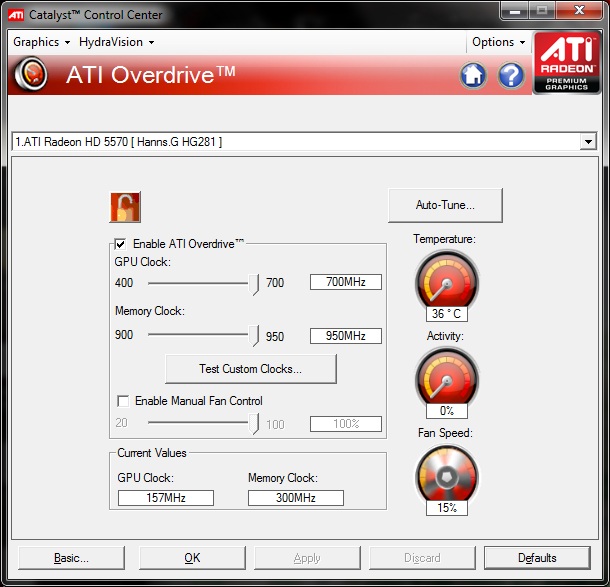Minimize the Catalyst Control Center window
The width and height of the screenshot is (610, 587).
click(515, 11)
